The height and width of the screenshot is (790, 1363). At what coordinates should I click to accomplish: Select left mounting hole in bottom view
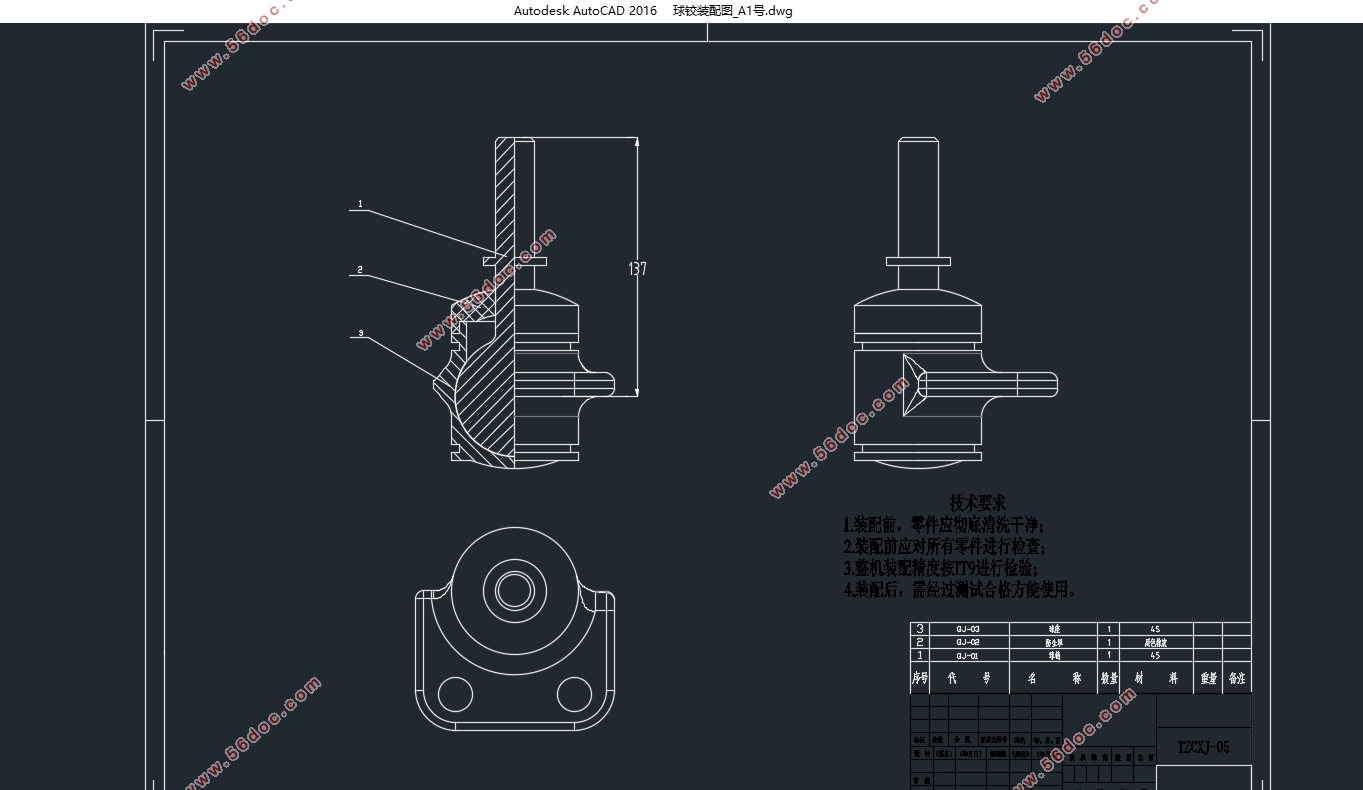455,693
